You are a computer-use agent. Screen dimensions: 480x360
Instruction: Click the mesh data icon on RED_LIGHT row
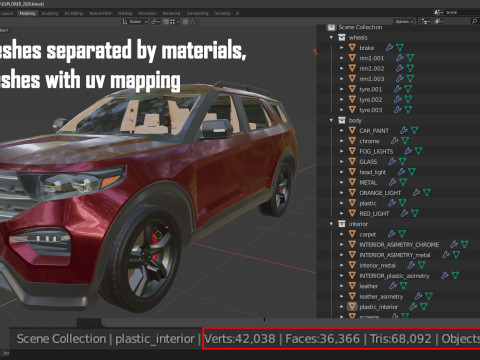click(415, 213)
